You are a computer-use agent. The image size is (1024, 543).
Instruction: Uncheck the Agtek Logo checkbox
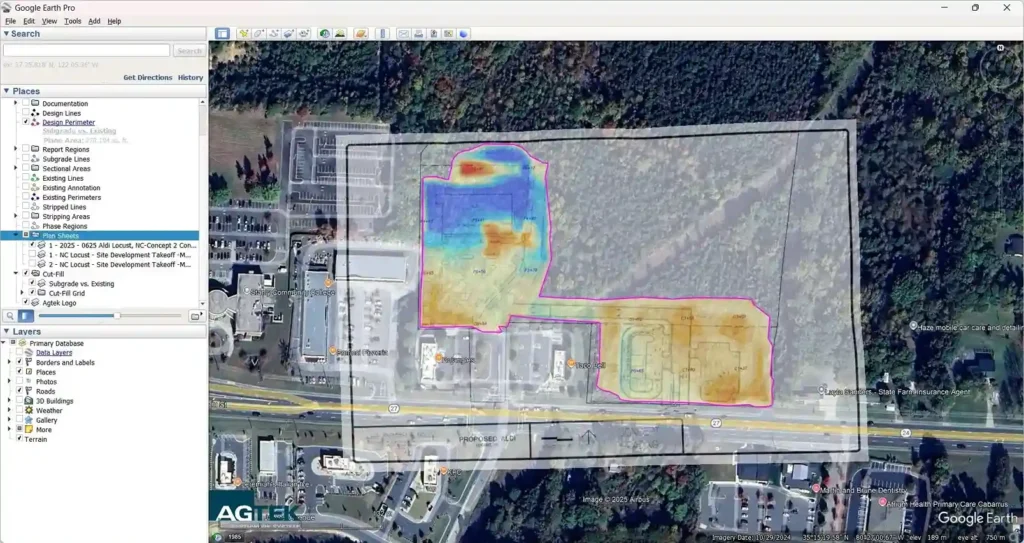[27, 302]
